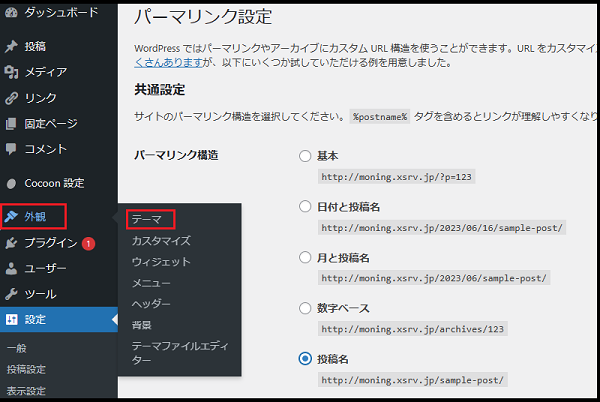Click the pushpin icon beside 投稿
600x402 pixels.
[11, 46]
